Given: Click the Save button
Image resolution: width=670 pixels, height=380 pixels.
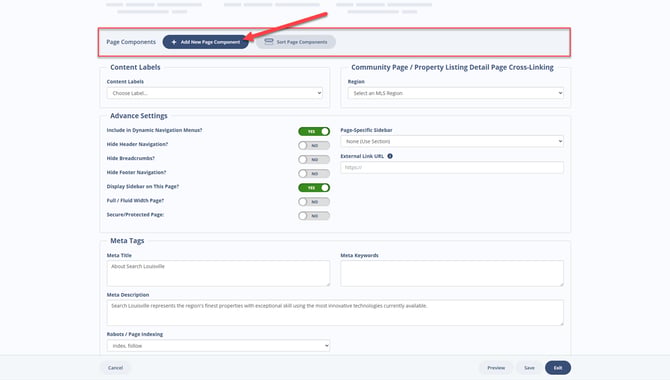Looking at the screenshot, I should click(529, 368).
